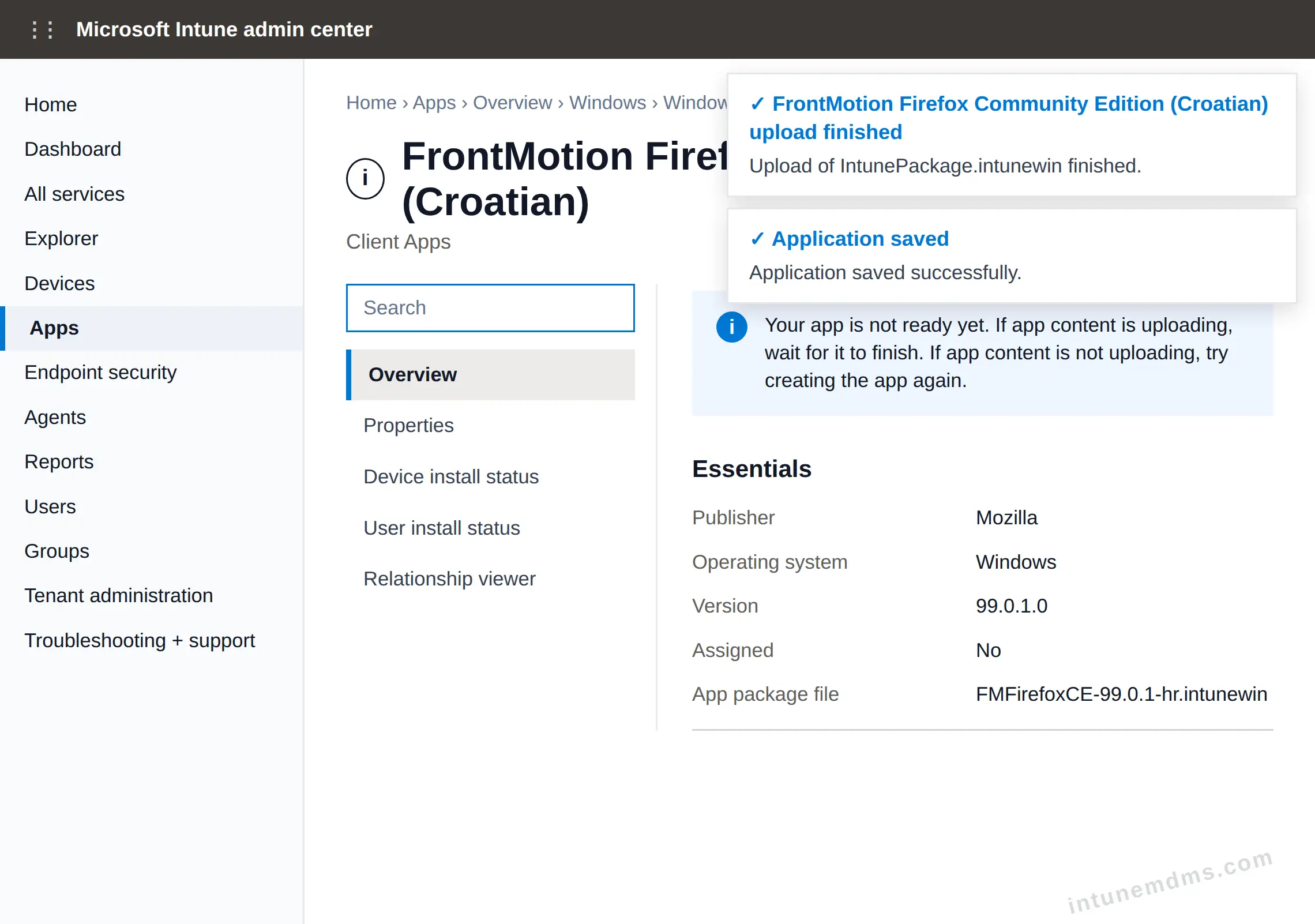This screenshot has width=1315, height=924.
Task: Click the Home breadcrumb link
Action: (371, 103)
